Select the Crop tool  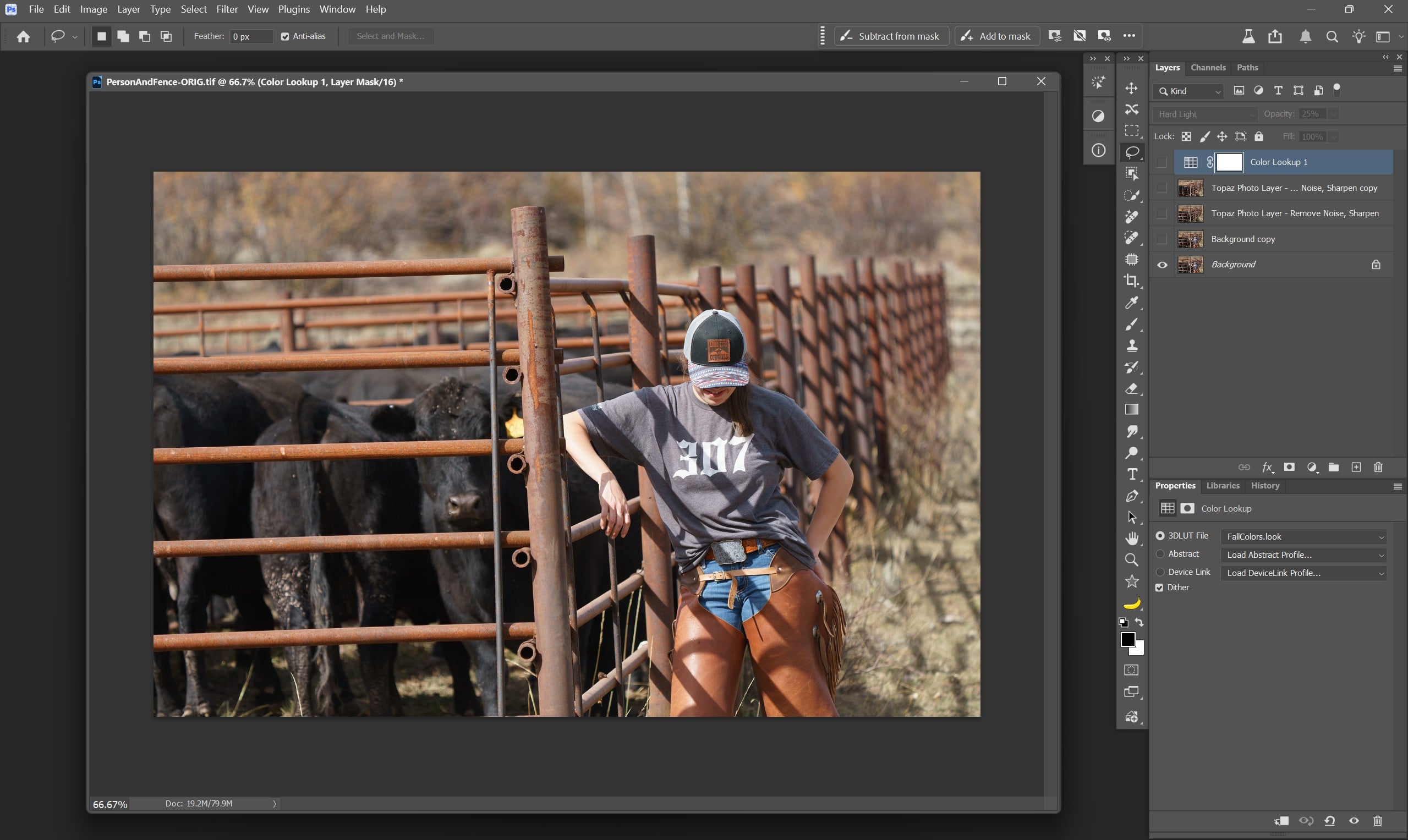click(1131, 281)
